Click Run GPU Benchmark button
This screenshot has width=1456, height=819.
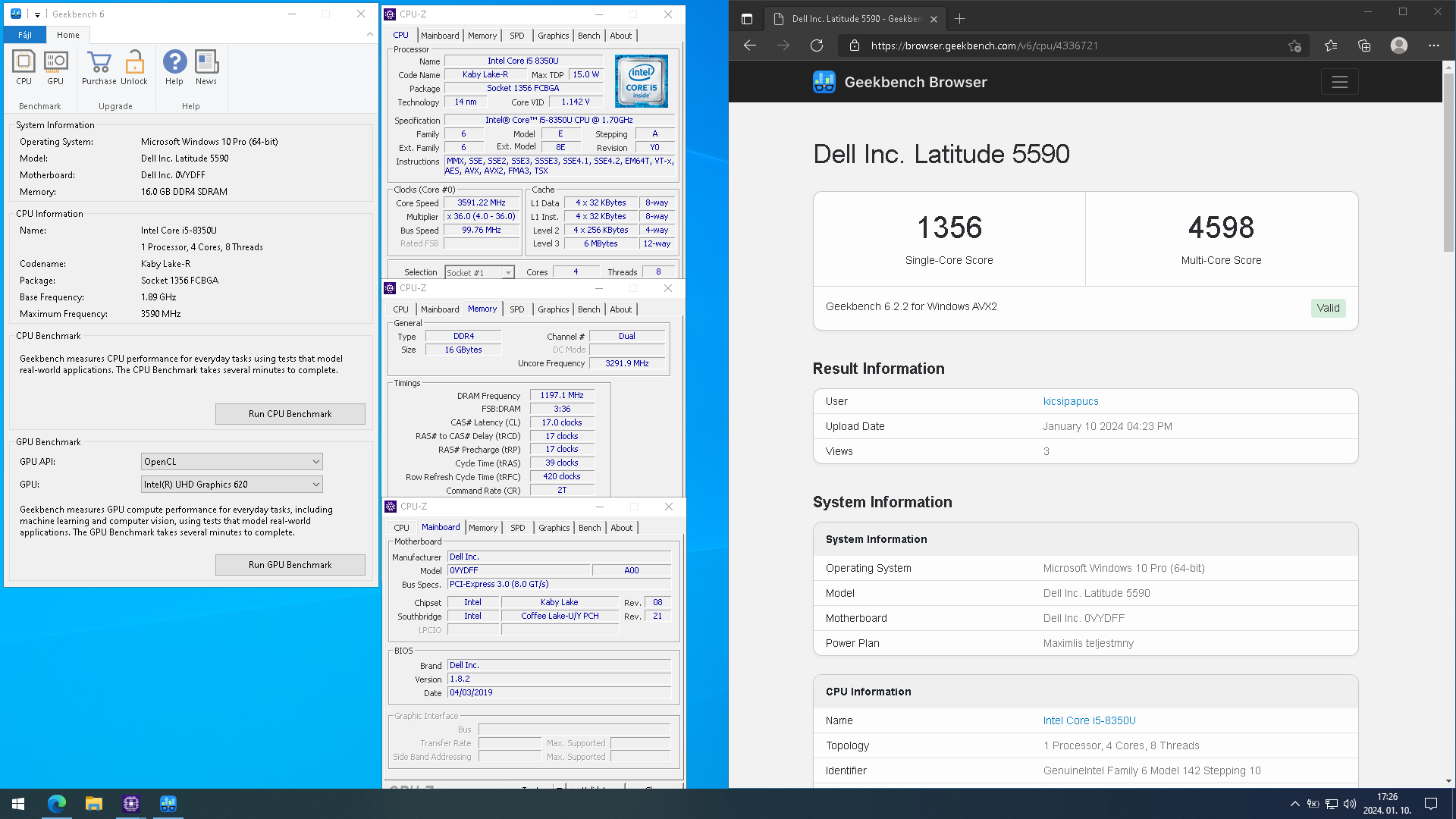(x=290, y=565)
